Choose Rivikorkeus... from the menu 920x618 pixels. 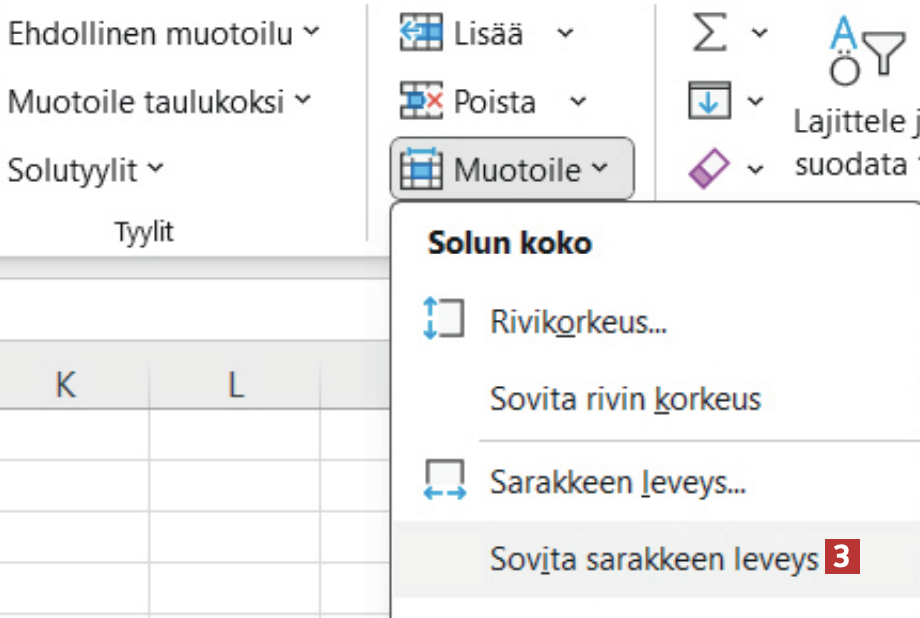coord(578,321)
